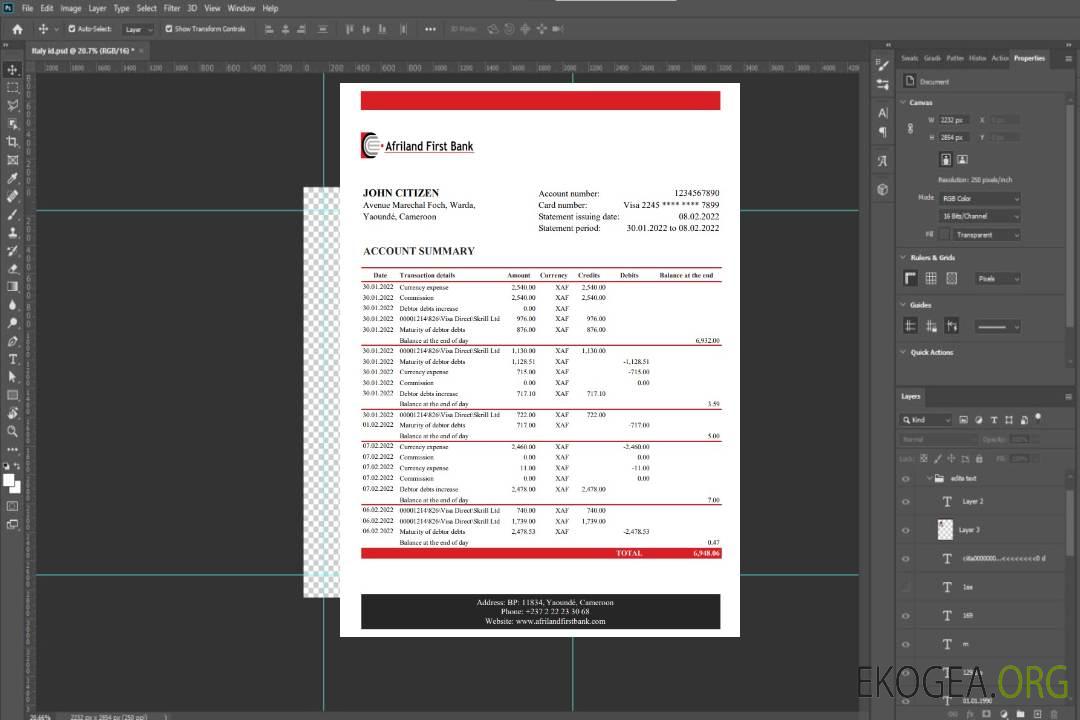Open the RGB Color mode dropdown

980,198
